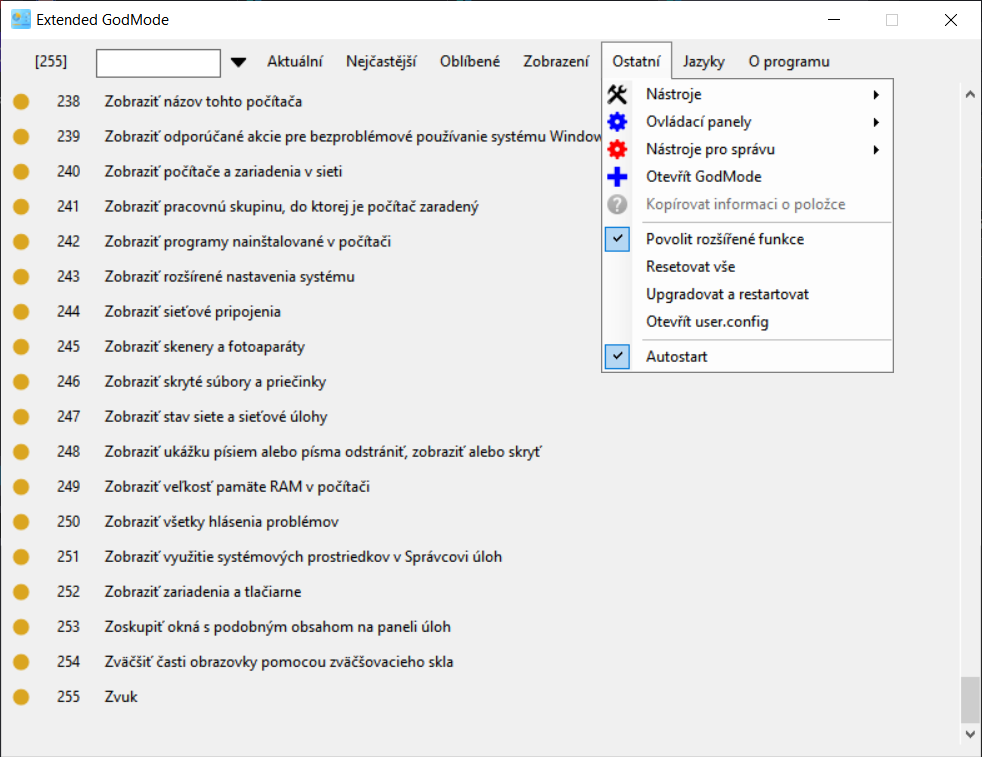Toggle the Povolit rozšířené funkce checkmark
982x757 pixels.
click(618, 239)
